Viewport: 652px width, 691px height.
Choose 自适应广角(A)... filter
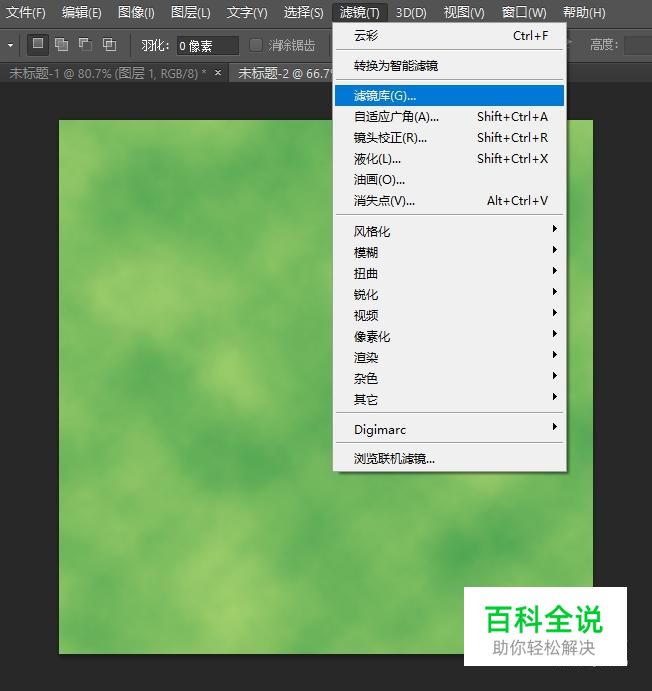449,117
